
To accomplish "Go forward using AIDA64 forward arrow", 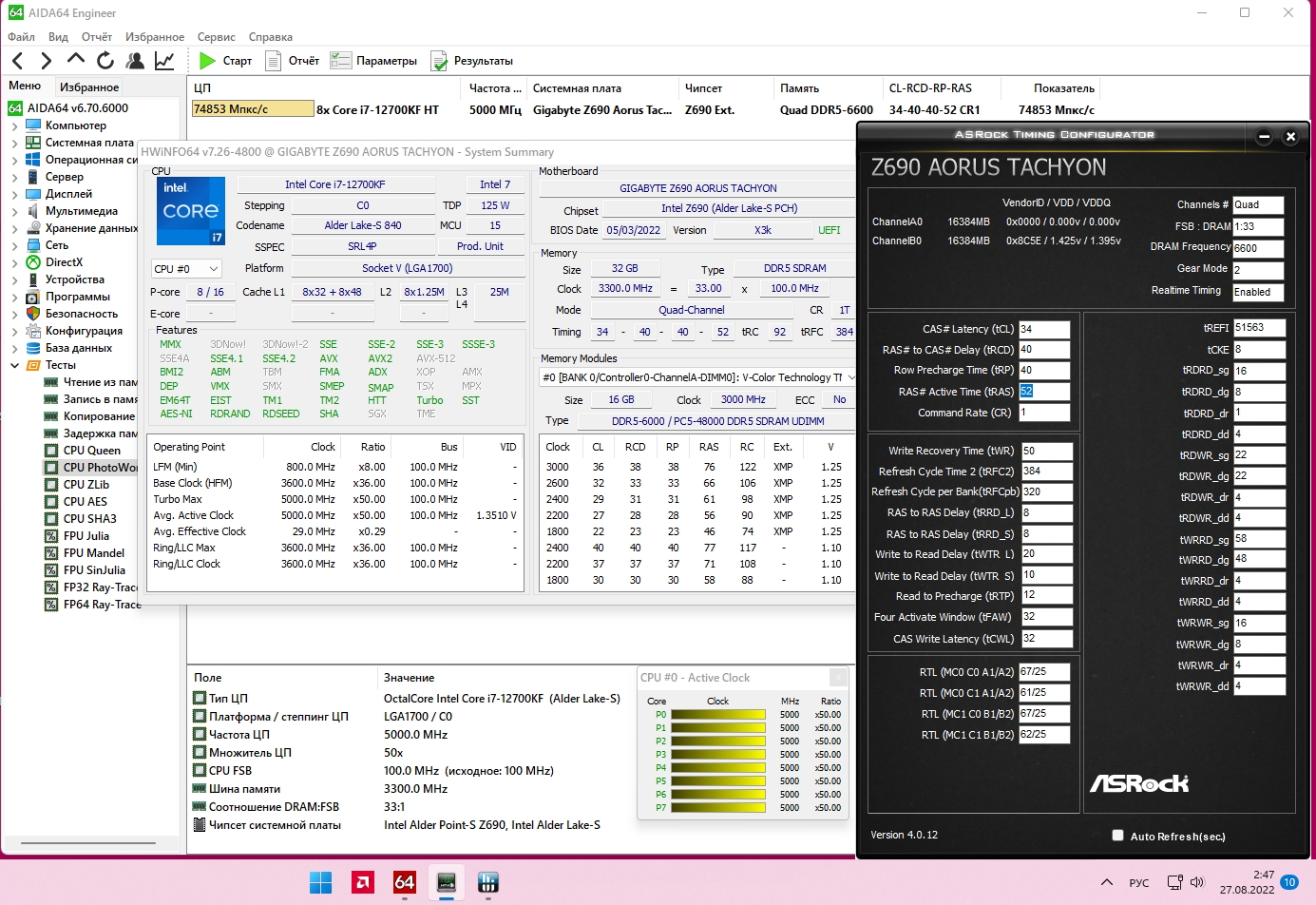I will pyautogui.click(x=46, y=61).
